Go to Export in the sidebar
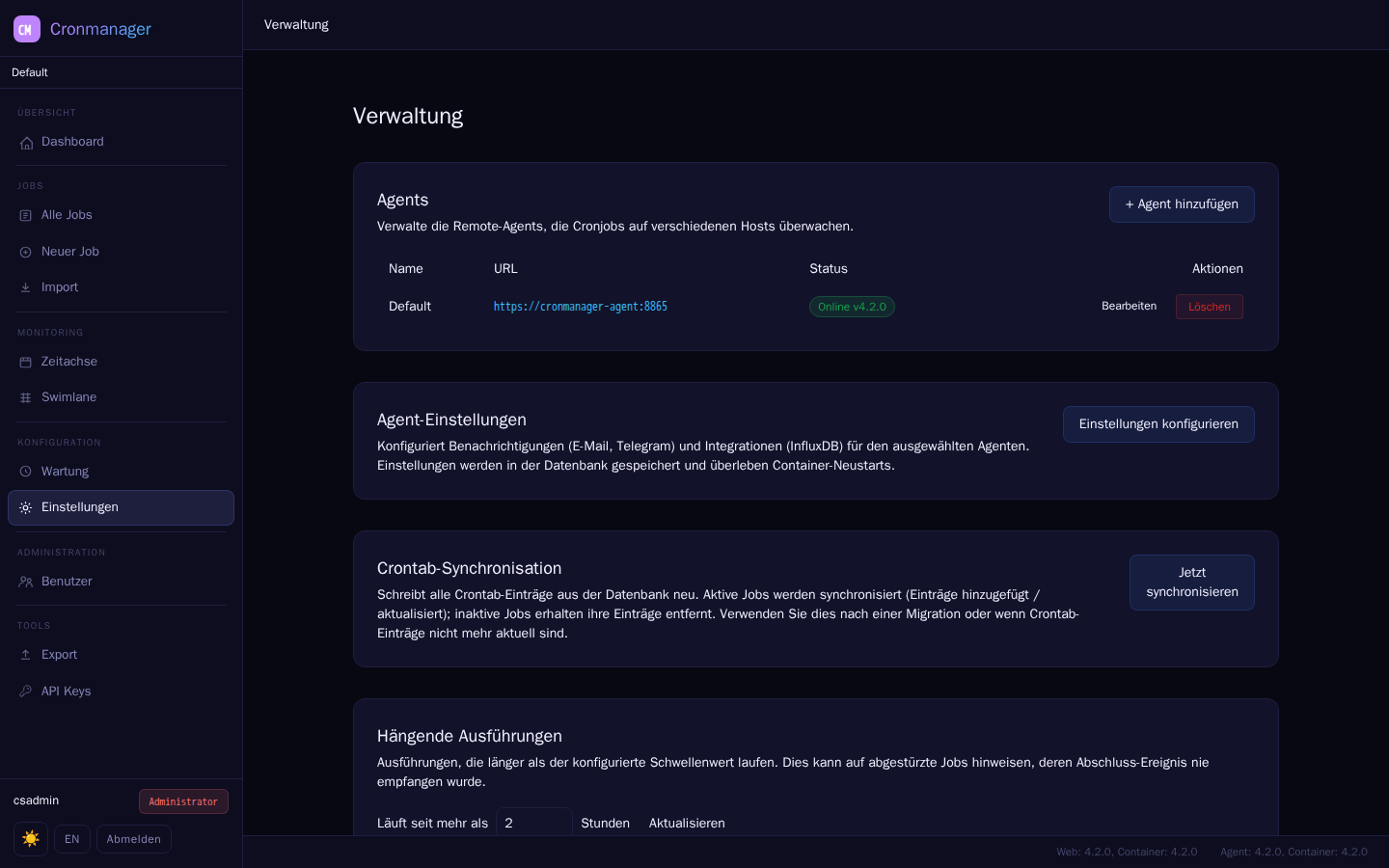 tap(121, 655)
